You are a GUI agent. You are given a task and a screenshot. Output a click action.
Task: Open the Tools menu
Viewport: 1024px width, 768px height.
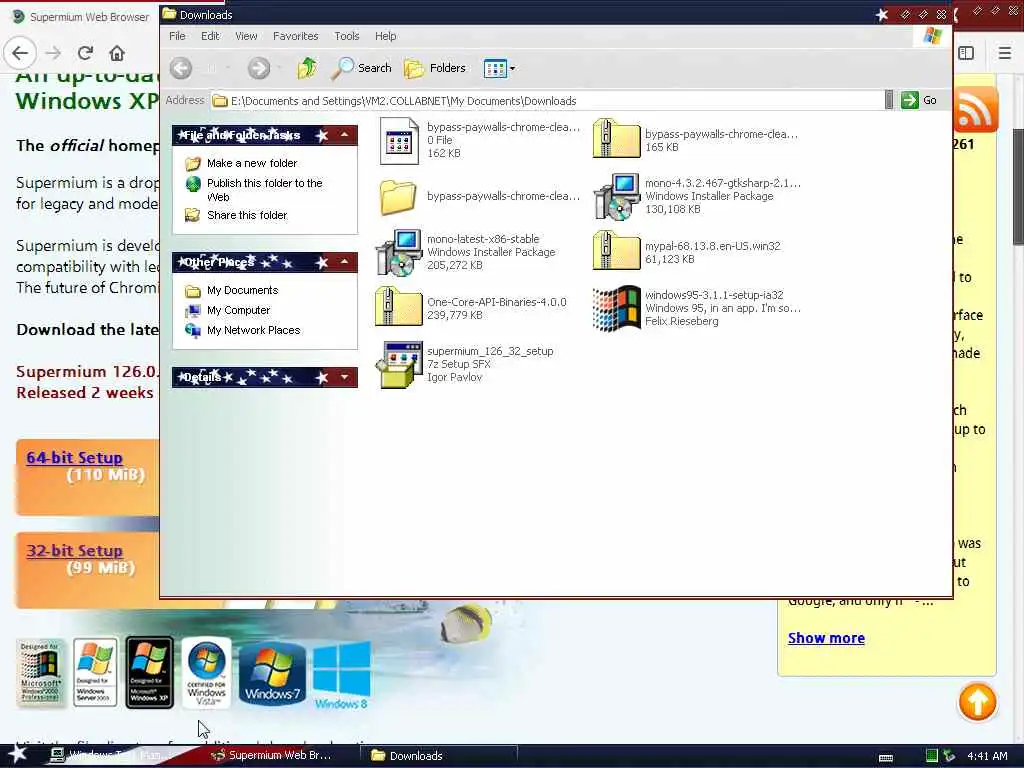pyautogui.click(x=347, y=36)
